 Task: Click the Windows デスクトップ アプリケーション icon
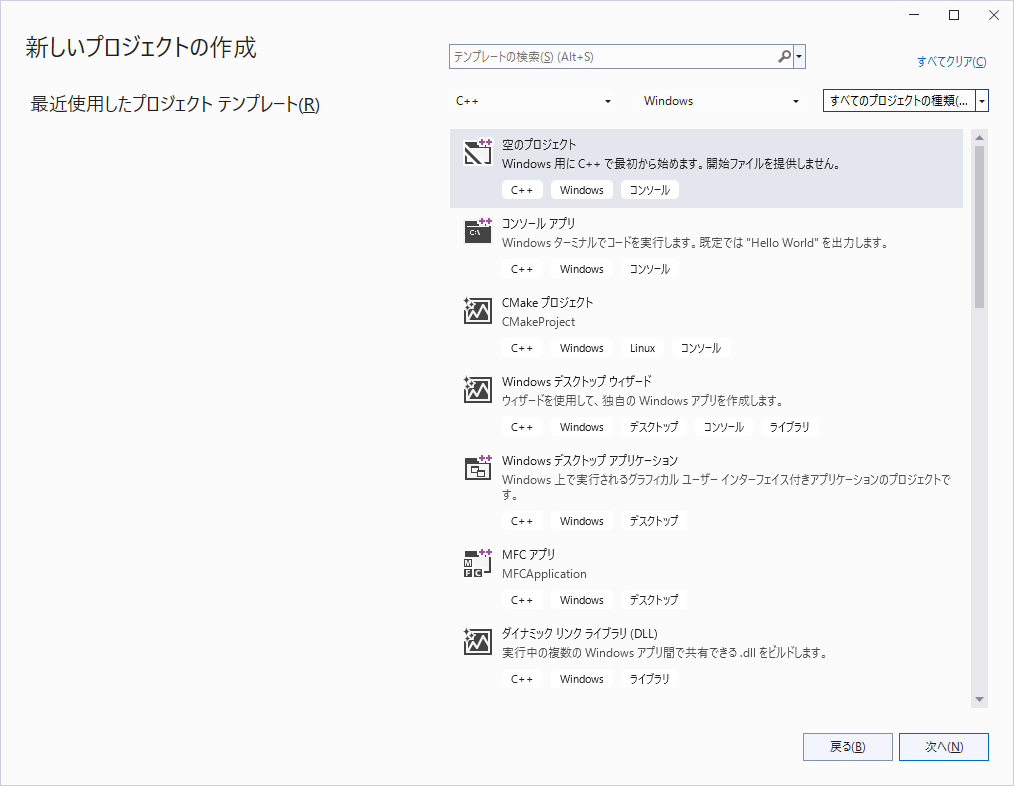pyautogui.click(x=478, y=468)
